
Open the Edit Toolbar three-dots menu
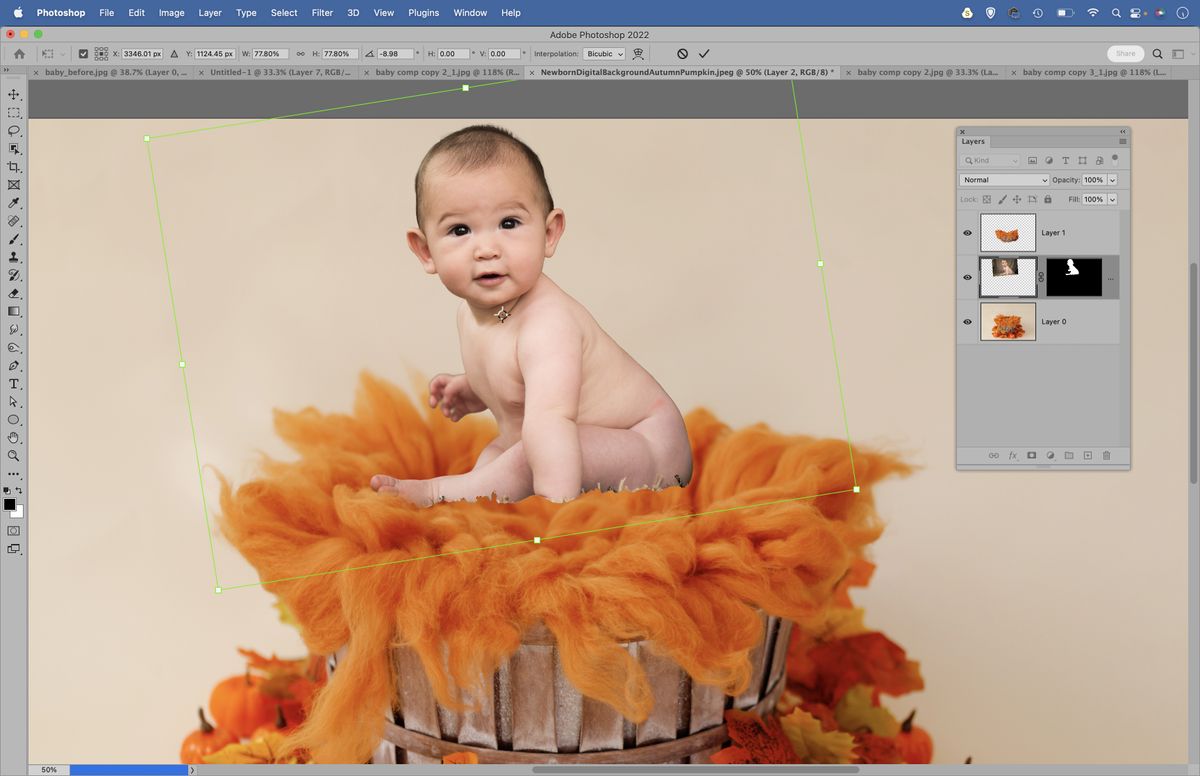(x=14, y=474)
